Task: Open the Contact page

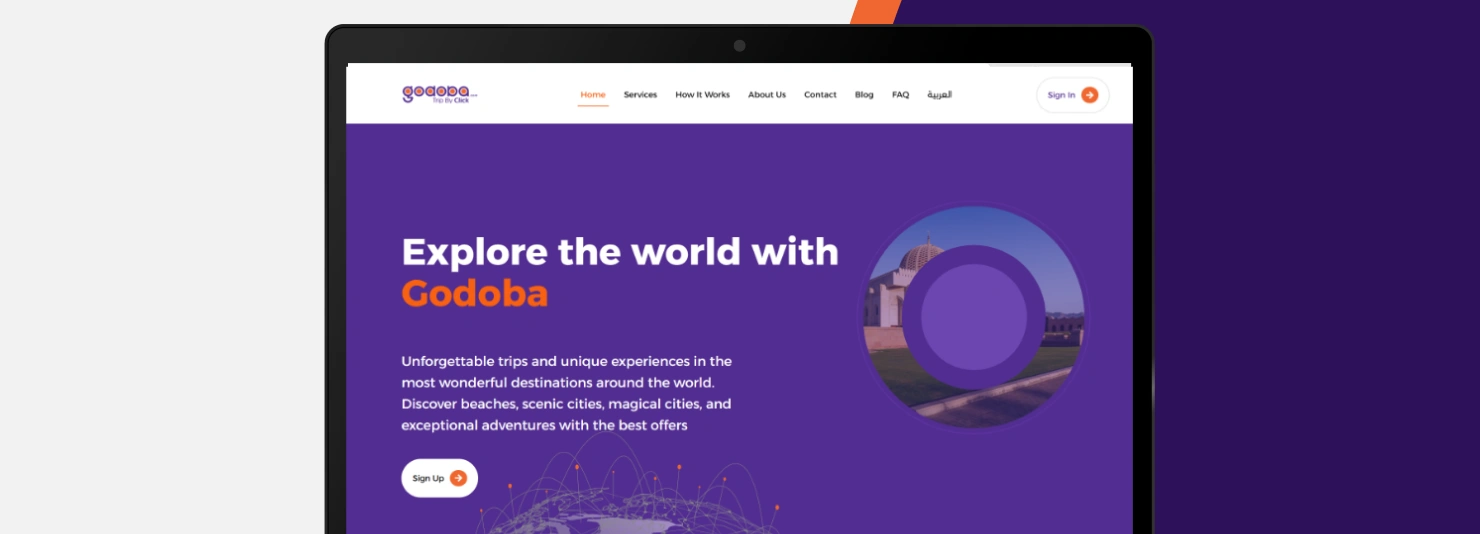Action: 820,95
